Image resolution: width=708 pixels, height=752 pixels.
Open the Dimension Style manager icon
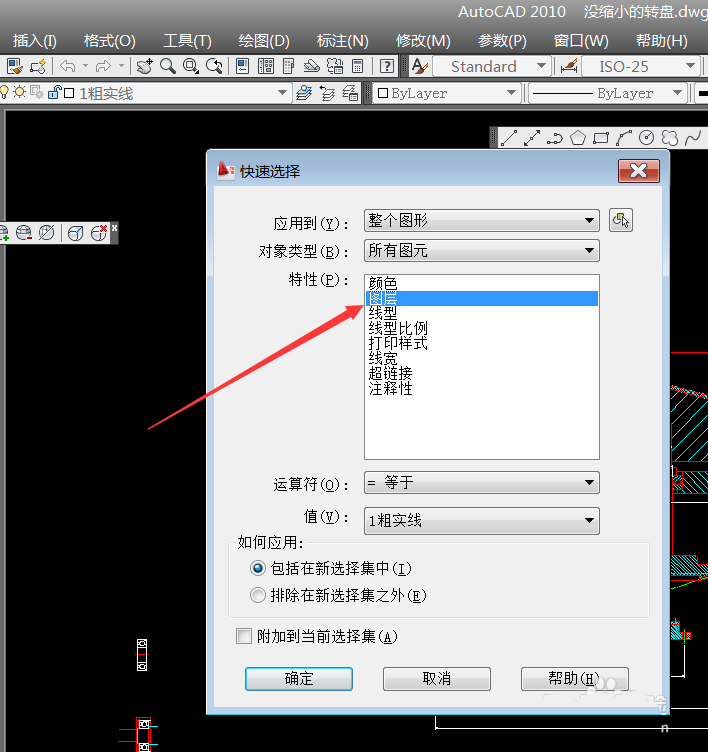tap(568, 66)
